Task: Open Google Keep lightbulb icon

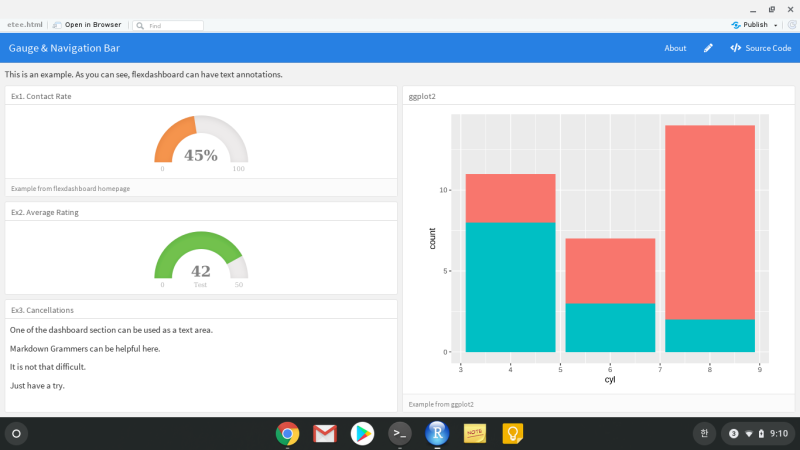Action: [x=512, y=434]
